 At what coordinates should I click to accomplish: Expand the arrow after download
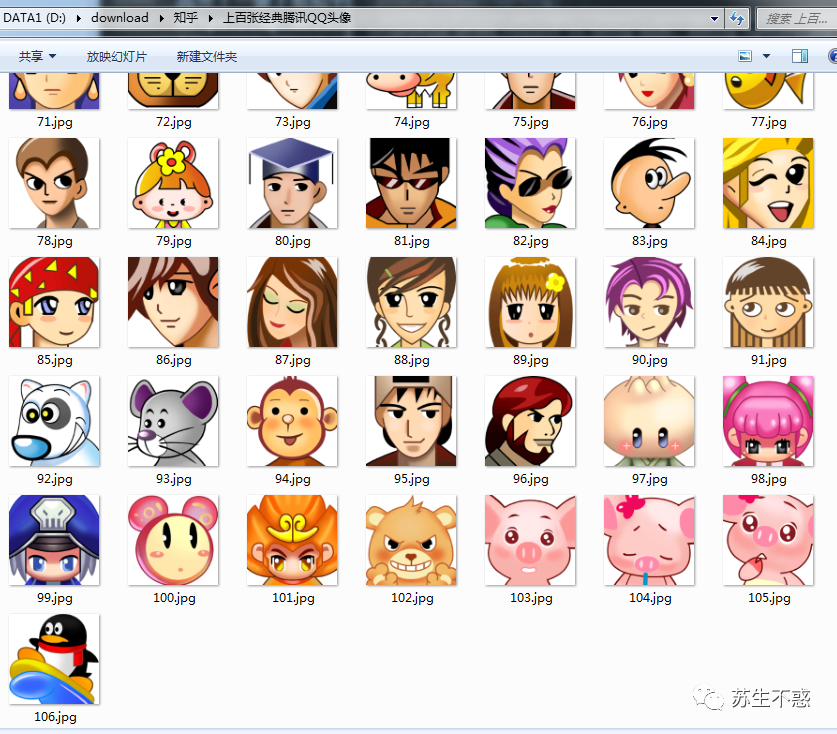[x=161, y=18]
